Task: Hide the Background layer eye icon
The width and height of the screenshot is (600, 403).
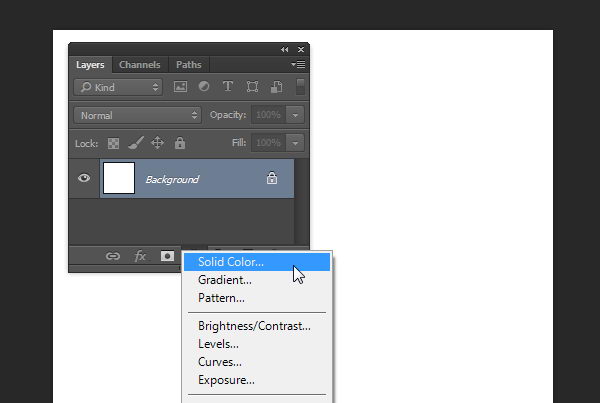Action: [84, 178]
